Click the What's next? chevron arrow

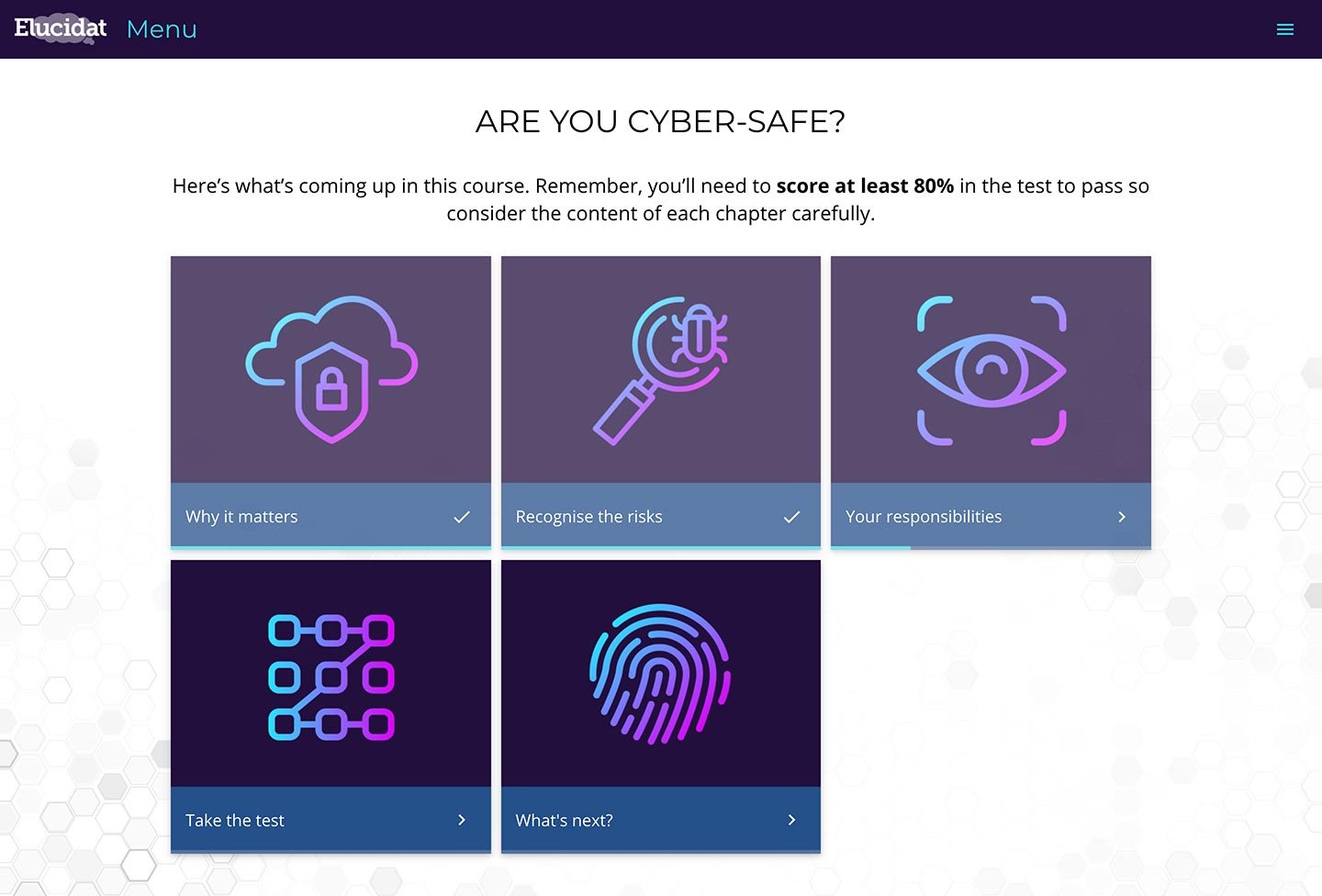click(791, 820)
